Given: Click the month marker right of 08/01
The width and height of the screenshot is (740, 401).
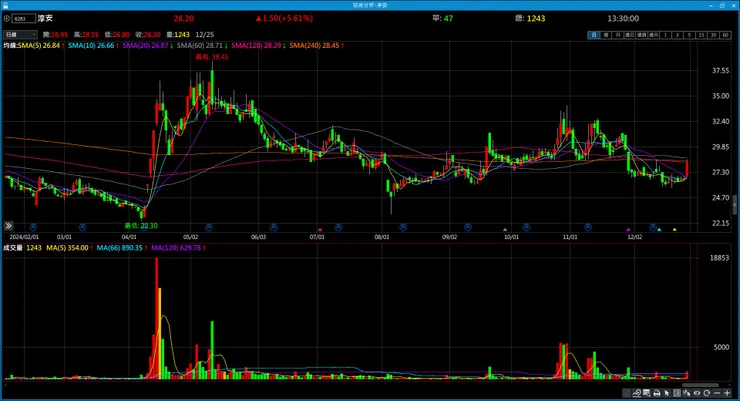Looking at the screenshot, I should (404, 227).
